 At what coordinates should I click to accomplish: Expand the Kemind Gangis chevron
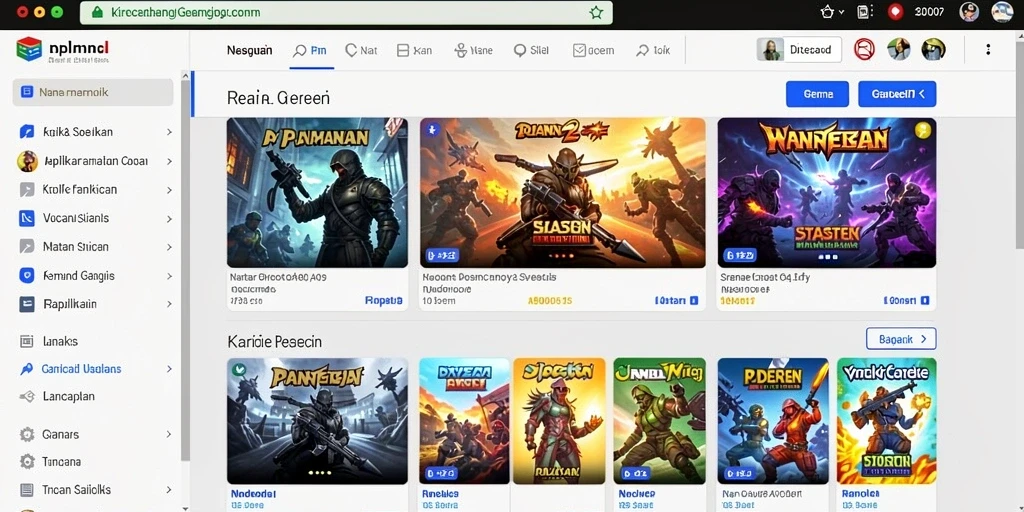[169, 276]
